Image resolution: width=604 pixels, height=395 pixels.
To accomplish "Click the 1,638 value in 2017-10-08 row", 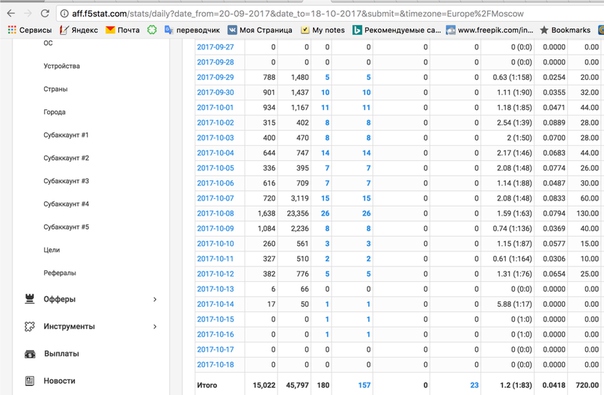I will tap(267, 213).
